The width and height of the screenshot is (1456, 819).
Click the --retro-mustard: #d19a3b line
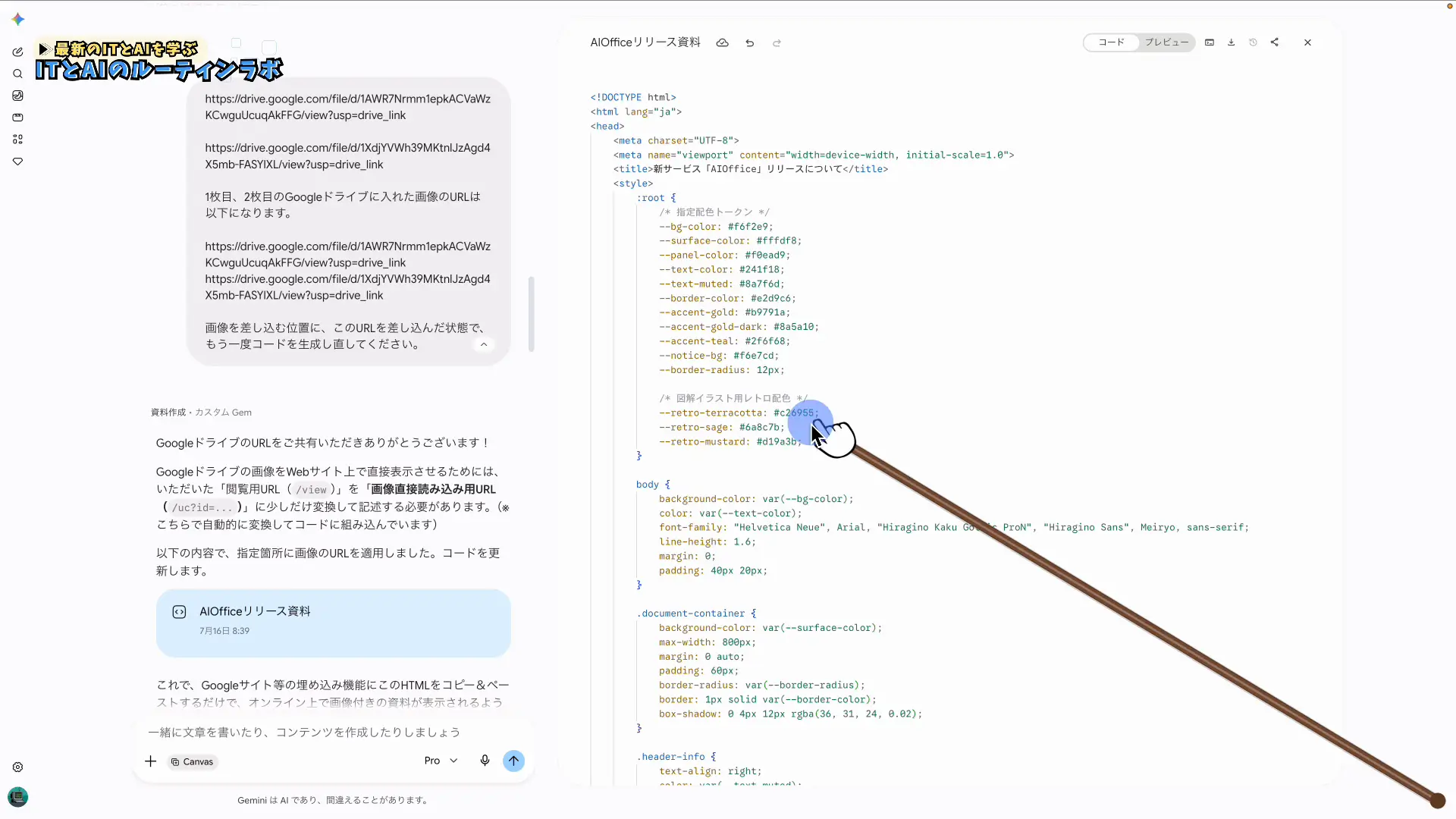tap(730, 442)
